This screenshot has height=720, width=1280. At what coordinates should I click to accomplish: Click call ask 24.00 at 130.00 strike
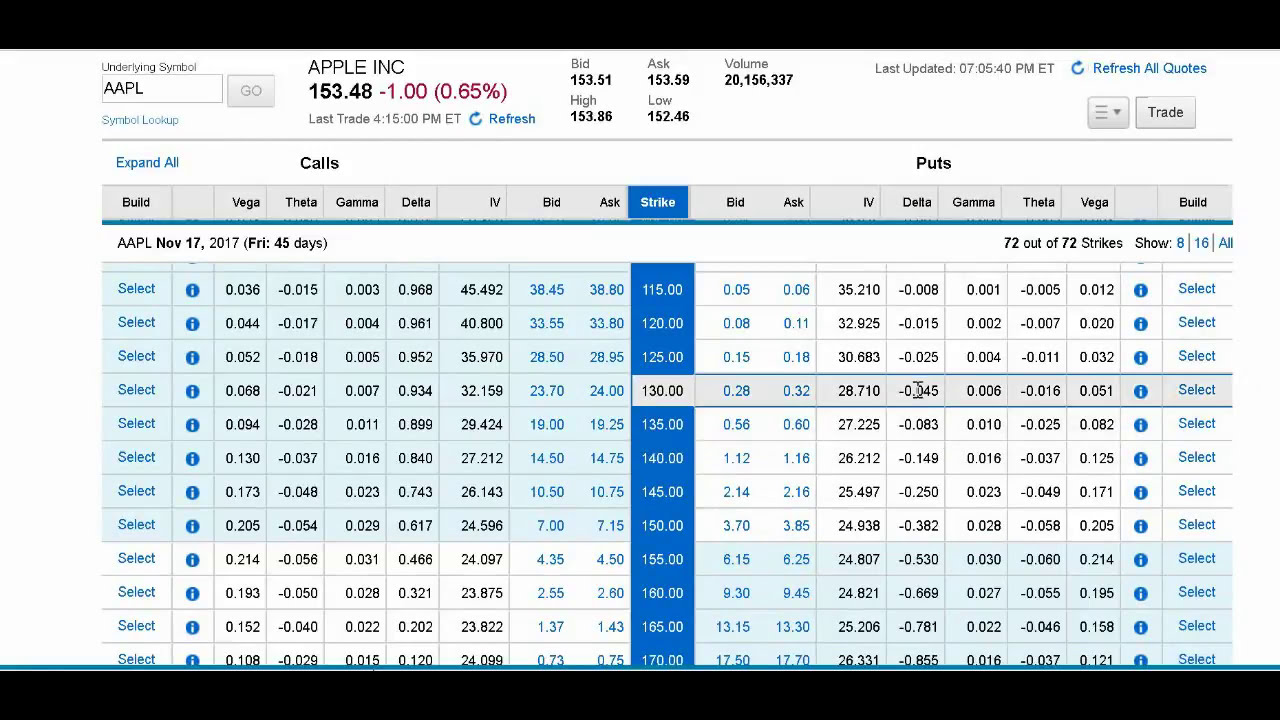tap(606, 391)
